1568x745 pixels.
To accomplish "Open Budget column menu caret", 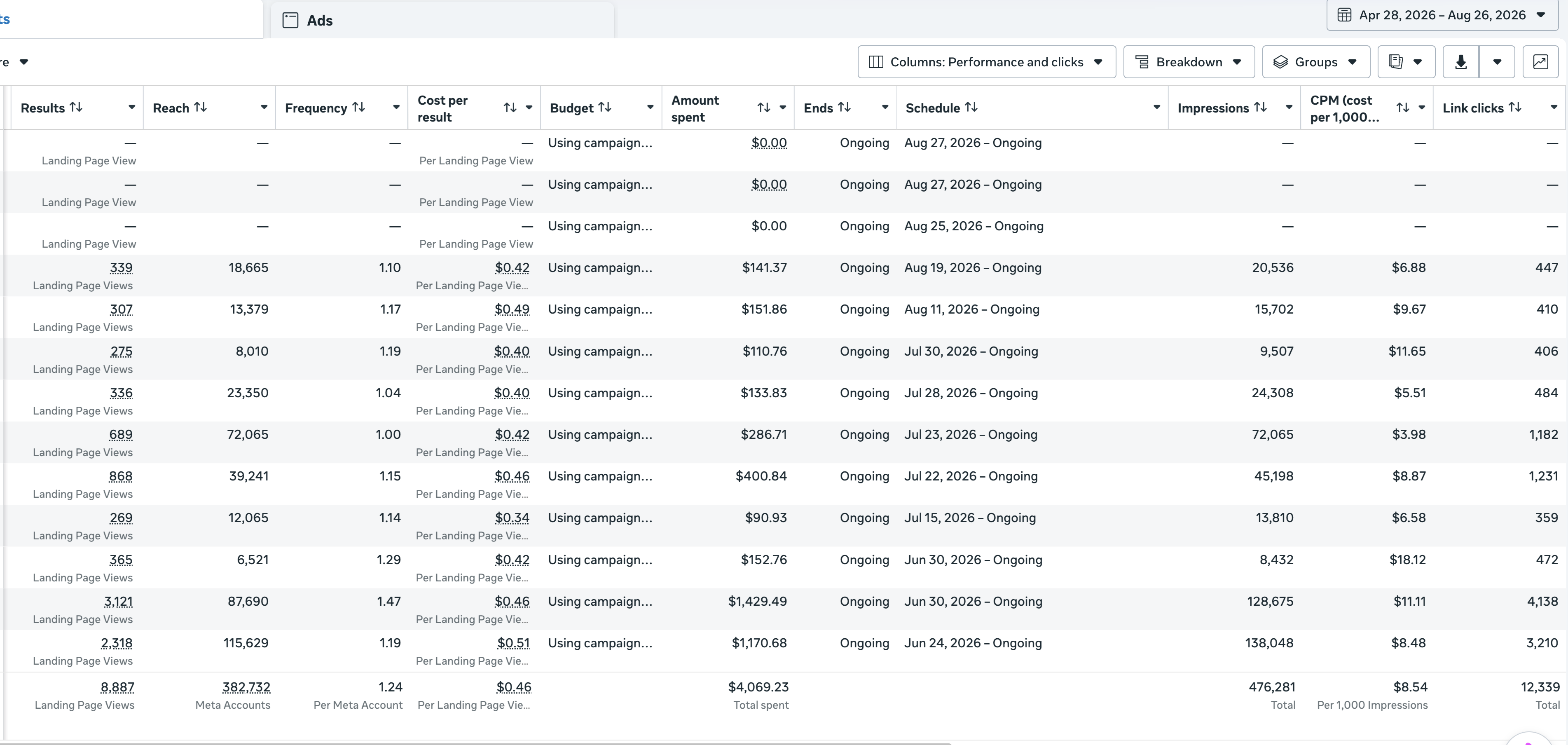I will click(650, 107).
